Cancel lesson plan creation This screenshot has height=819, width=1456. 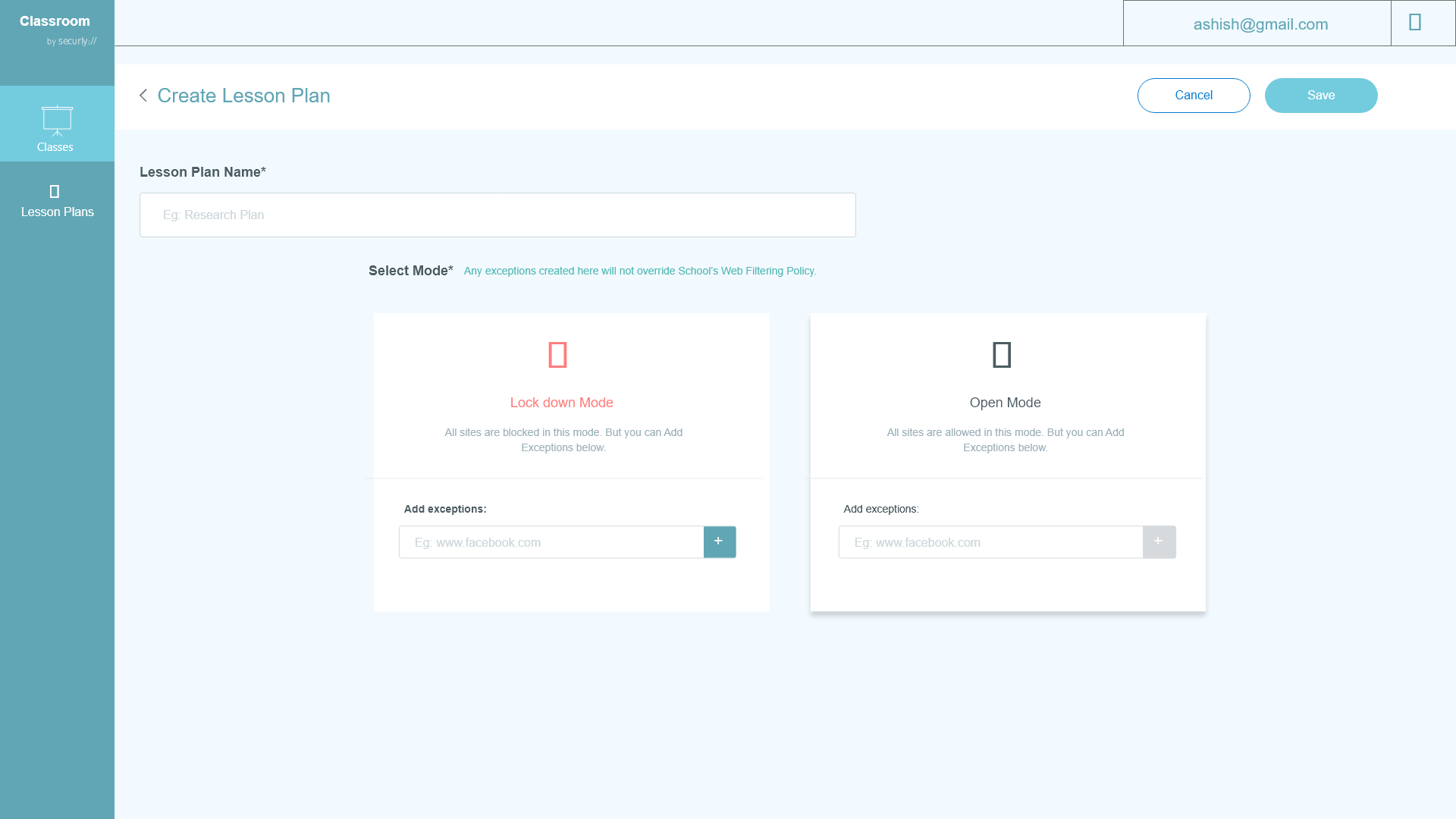pos(1193,96)
